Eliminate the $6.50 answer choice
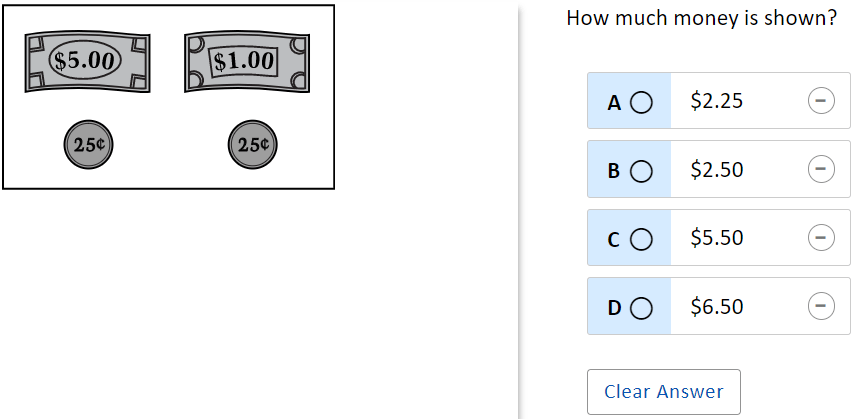Image resolution: width=856 pixels, height=419 pixels. [820, 306]
